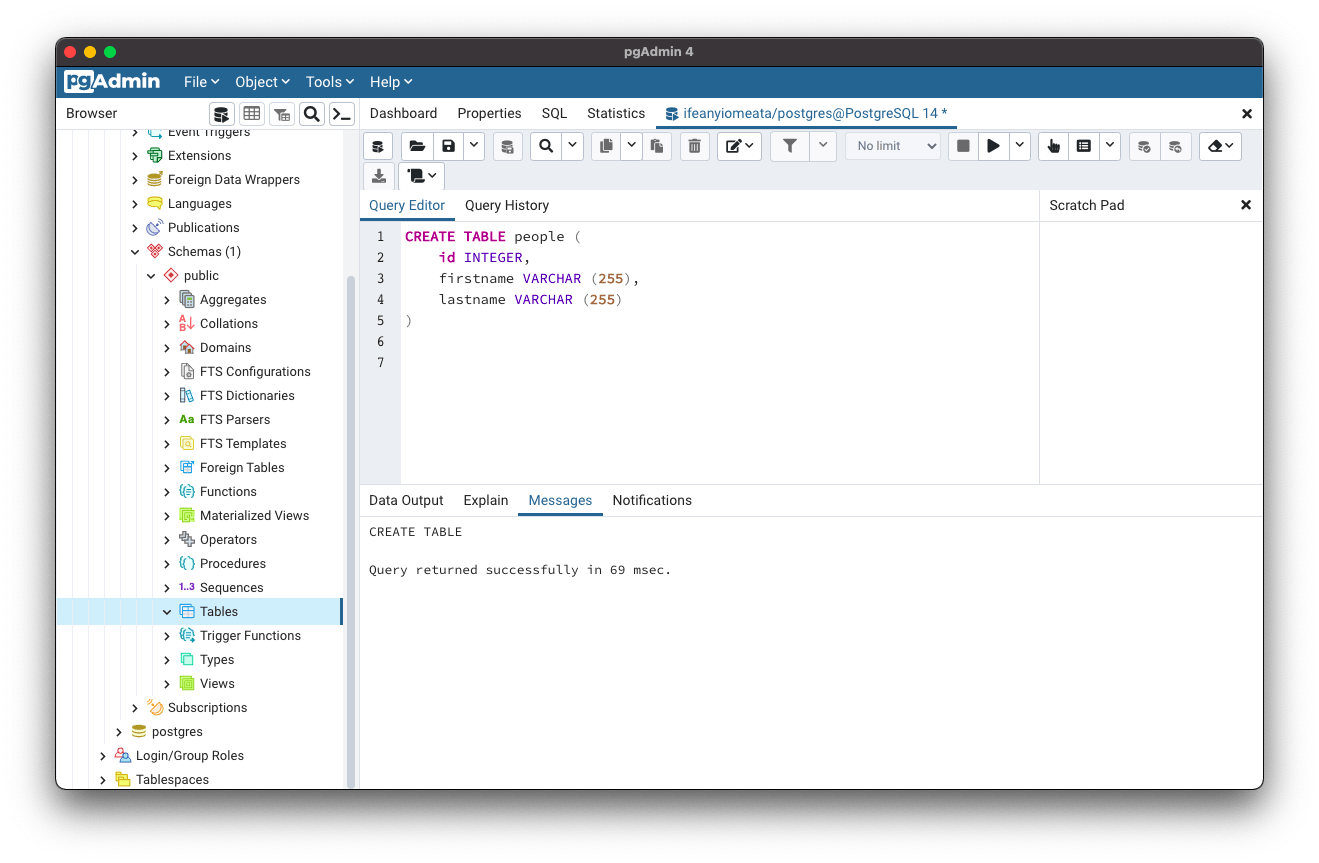Save the query with floppy disk icon
This screenshot has height=863, width=1319.
tap(448, 146)
